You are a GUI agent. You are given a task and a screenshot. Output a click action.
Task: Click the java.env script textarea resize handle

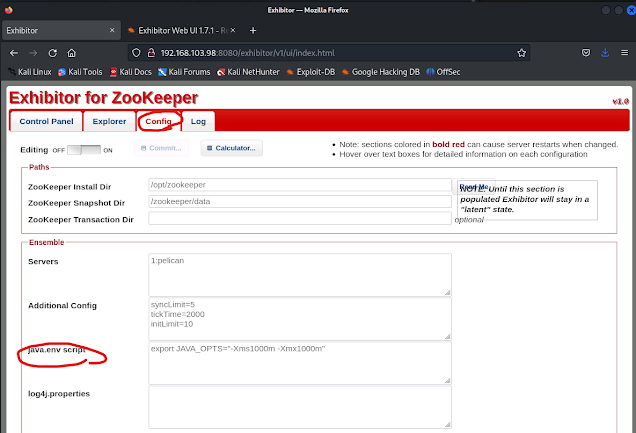(x=447, y=380)
